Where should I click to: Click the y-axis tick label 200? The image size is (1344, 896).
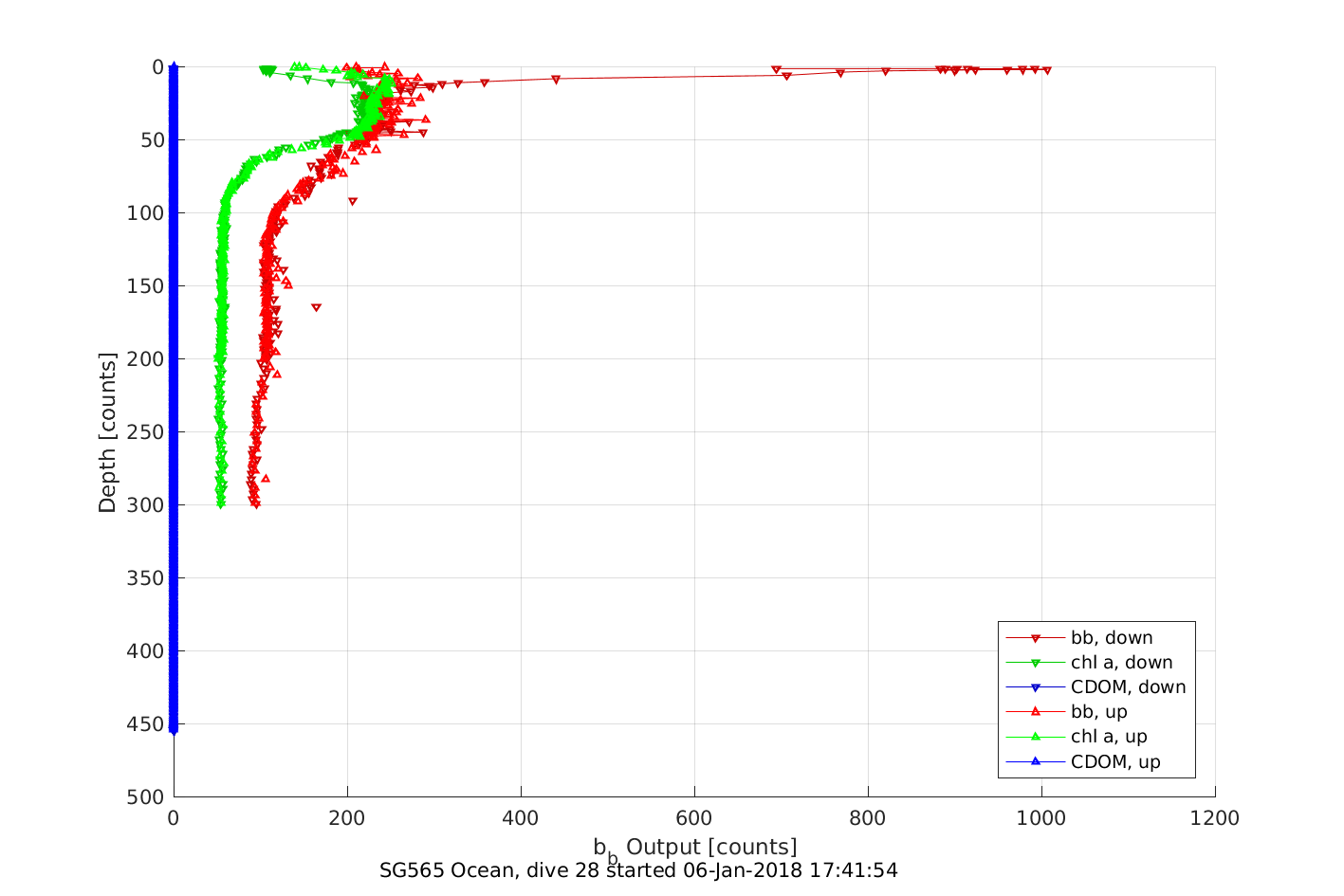pos(147,359)
